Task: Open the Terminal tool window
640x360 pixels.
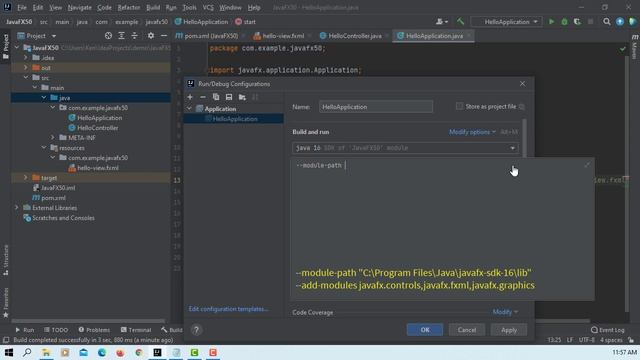Action: (x=136, y=330)
